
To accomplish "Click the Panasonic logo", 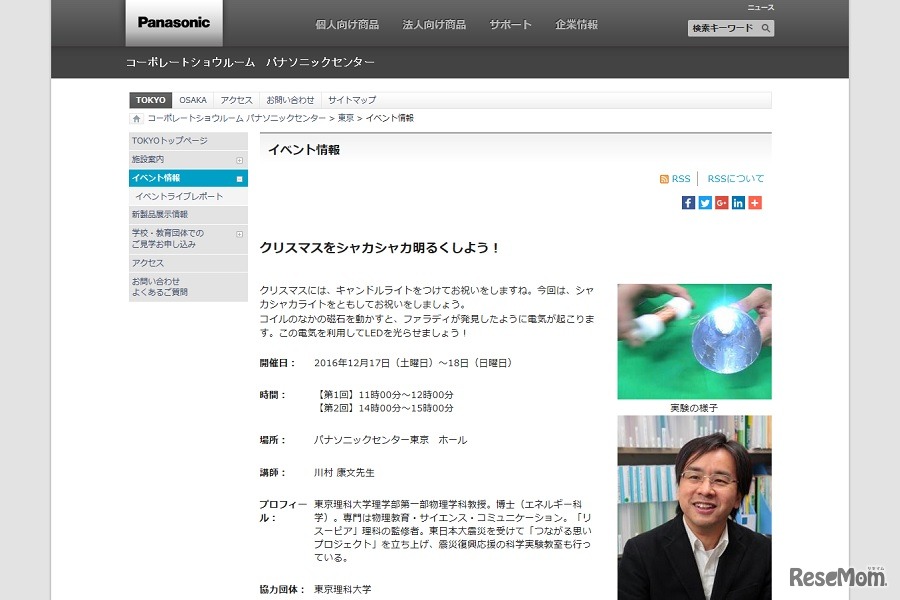I will 174,22.
